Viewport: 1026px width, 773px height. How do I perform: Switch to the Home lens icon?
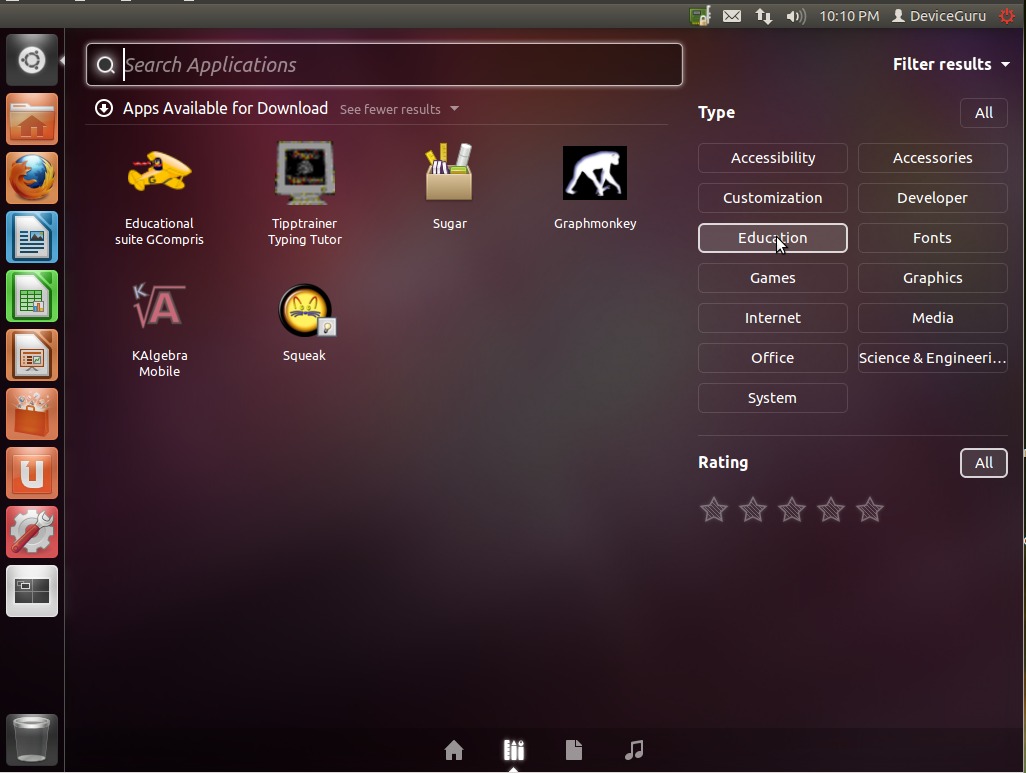coord(453,750)
